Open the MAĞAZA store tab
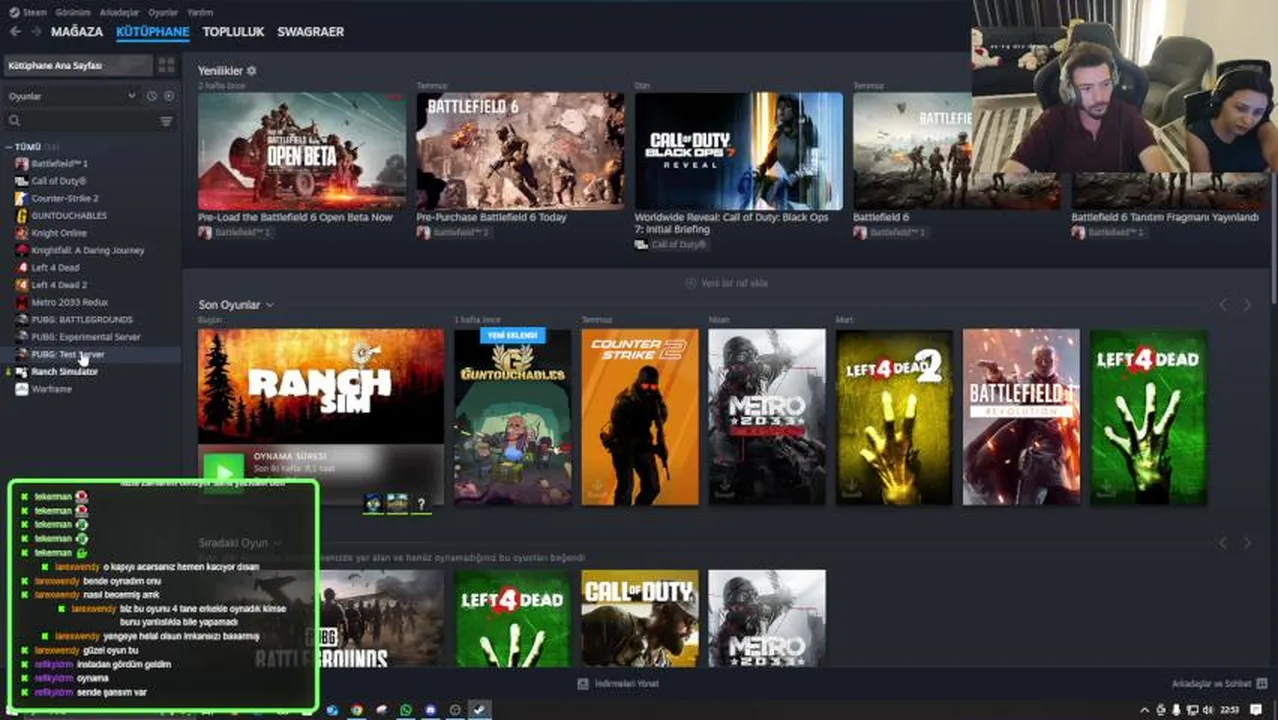This screenshot has width=1278, height=720. click(x=77, y=32)
